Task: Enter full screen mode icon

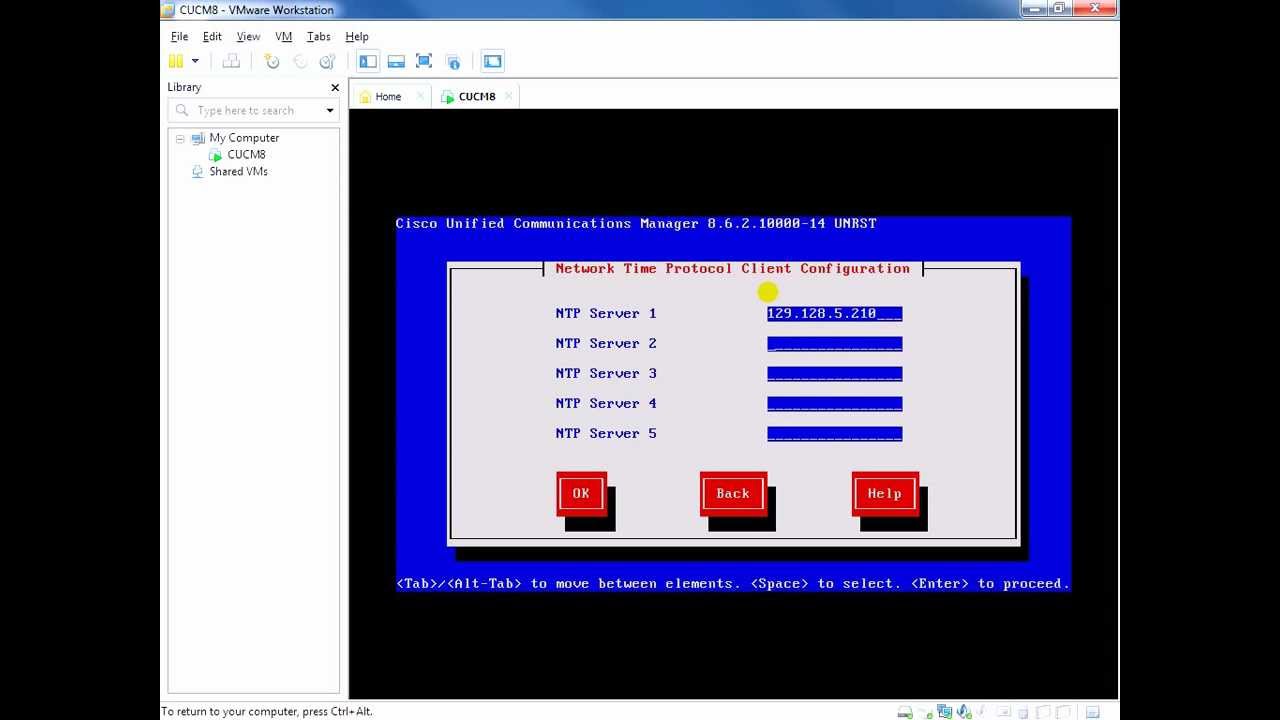Action: point(424,61)
